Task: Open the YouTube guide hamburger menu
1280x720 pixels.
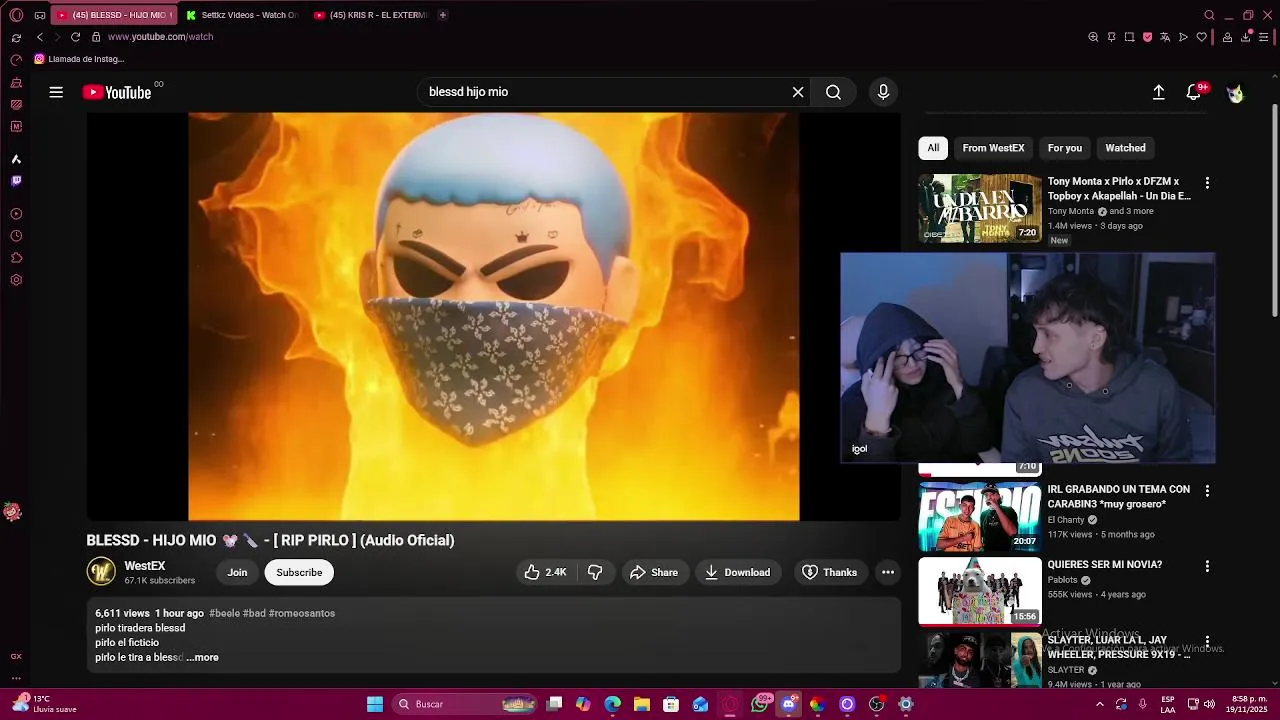Action: tap(56, 92)
